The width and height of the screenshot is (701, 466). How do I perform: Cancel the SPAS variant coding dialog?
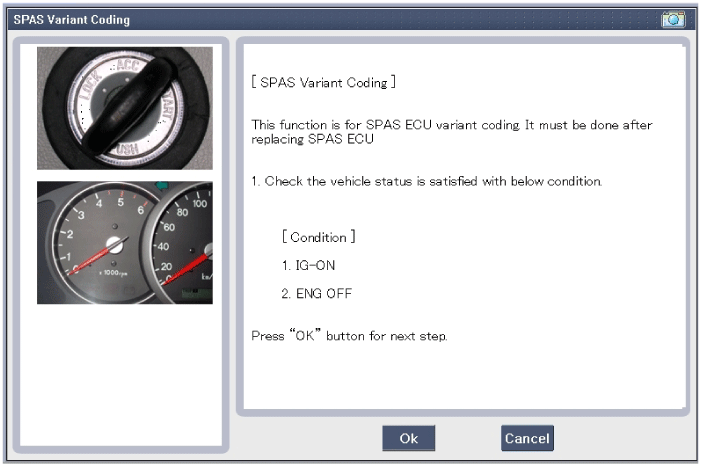coord(527,438)
